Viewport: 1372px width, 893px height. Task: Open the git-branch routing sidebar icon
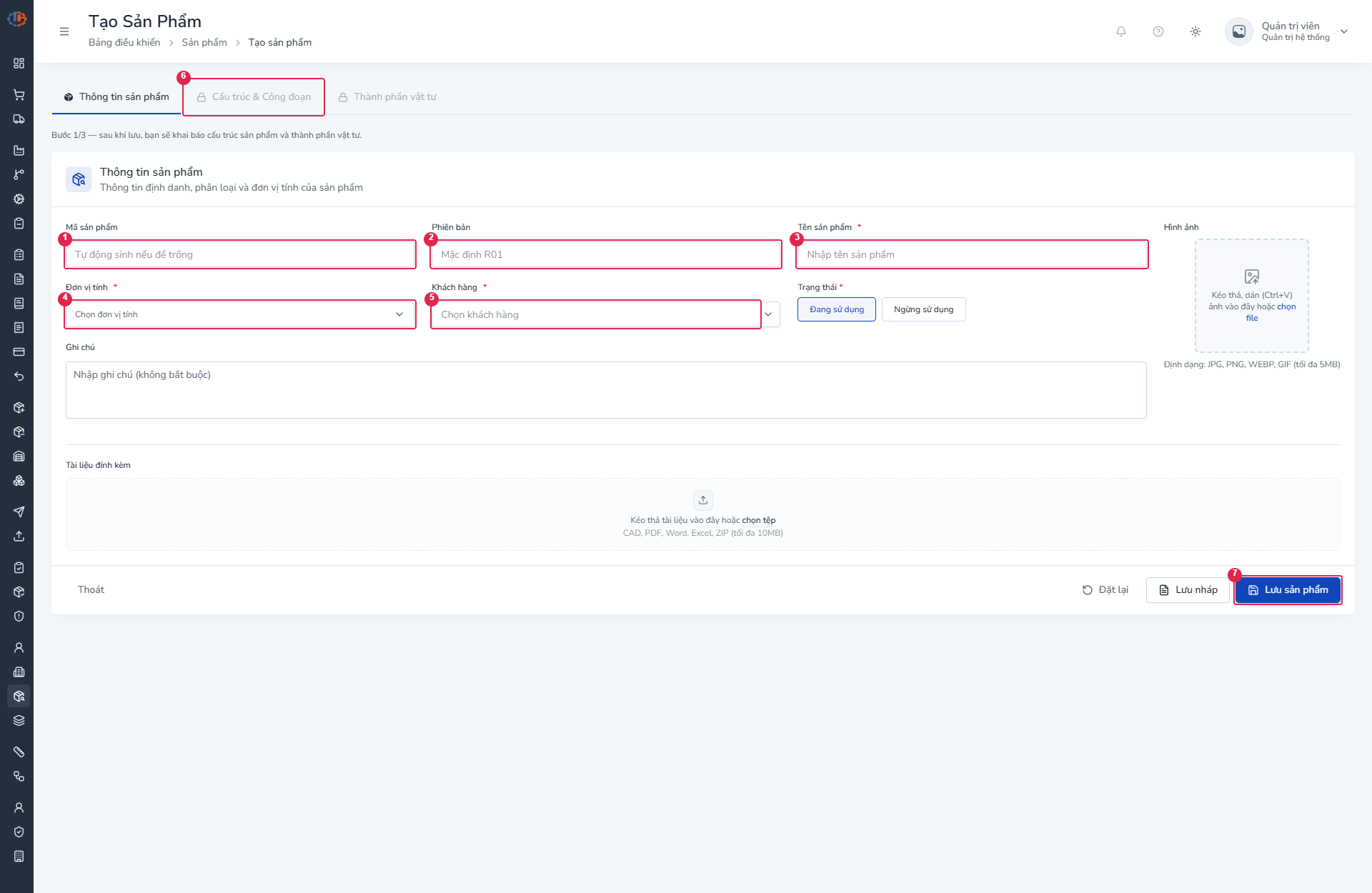(x=19, y=175)
